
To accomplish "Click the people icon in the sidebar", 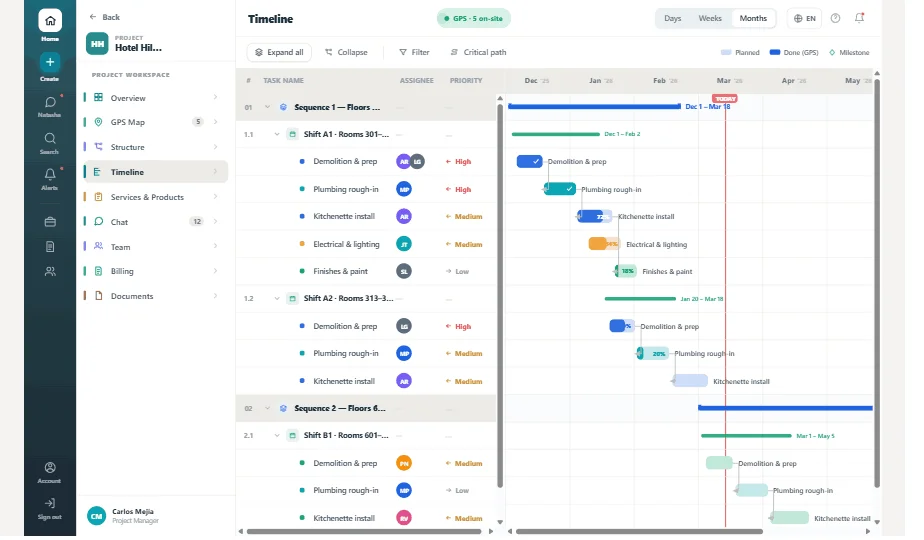I will point(50,271).
